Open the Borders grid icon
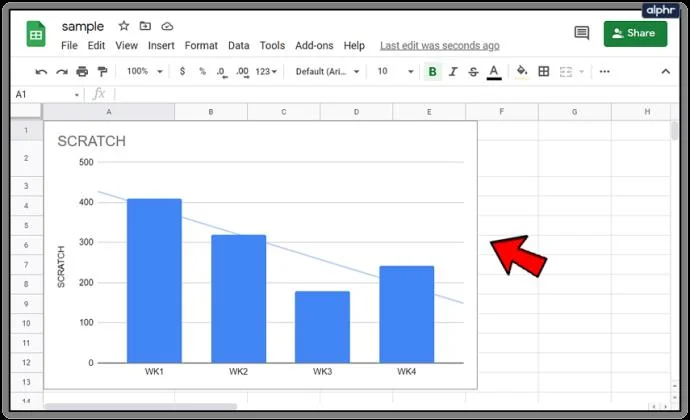Image resolution: width=690 pixels, height=420 pixels. (543, 71)
